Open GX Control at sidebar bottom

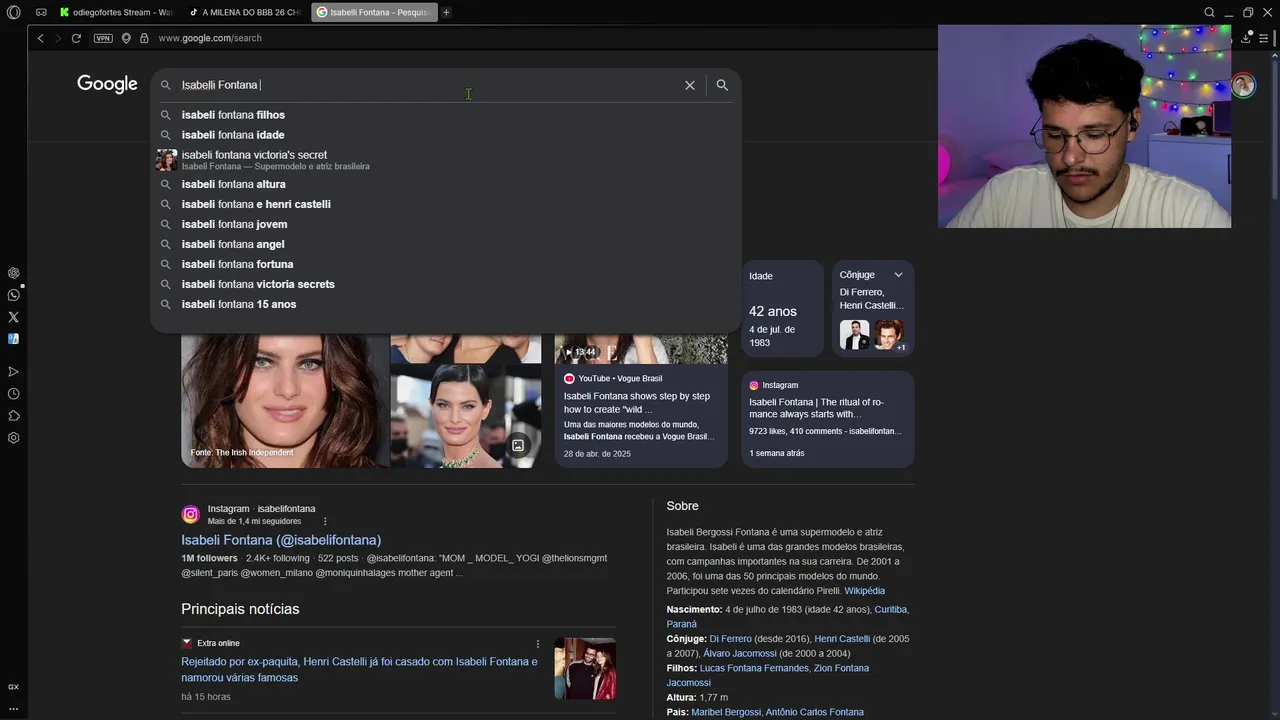pyautogui.click(x=13, y=687)
